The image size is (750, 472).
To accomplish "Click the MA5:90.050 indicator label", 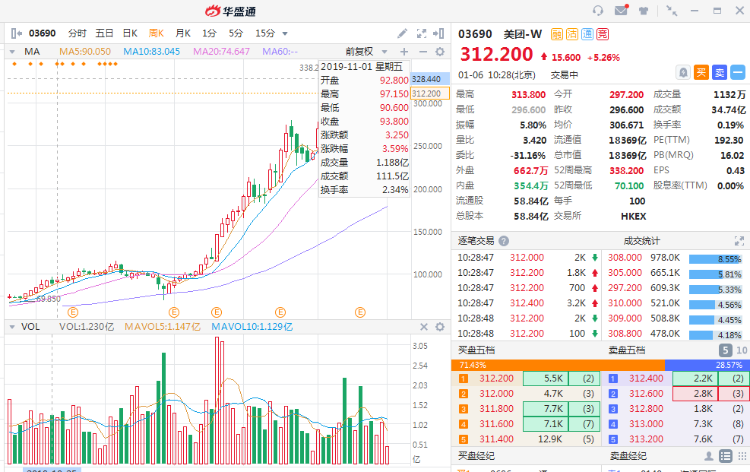I will [x=85, y=51].
